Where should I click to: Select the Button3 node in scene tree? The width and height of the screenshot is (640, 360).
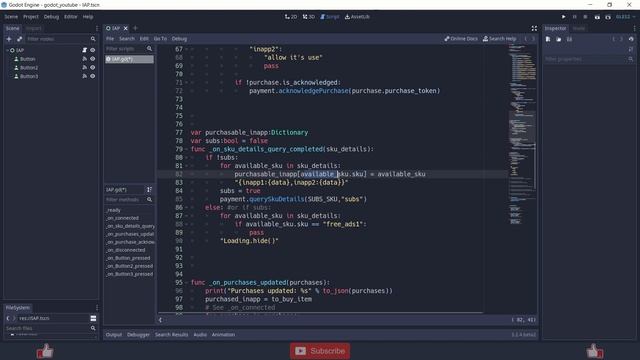coord(29,76)
